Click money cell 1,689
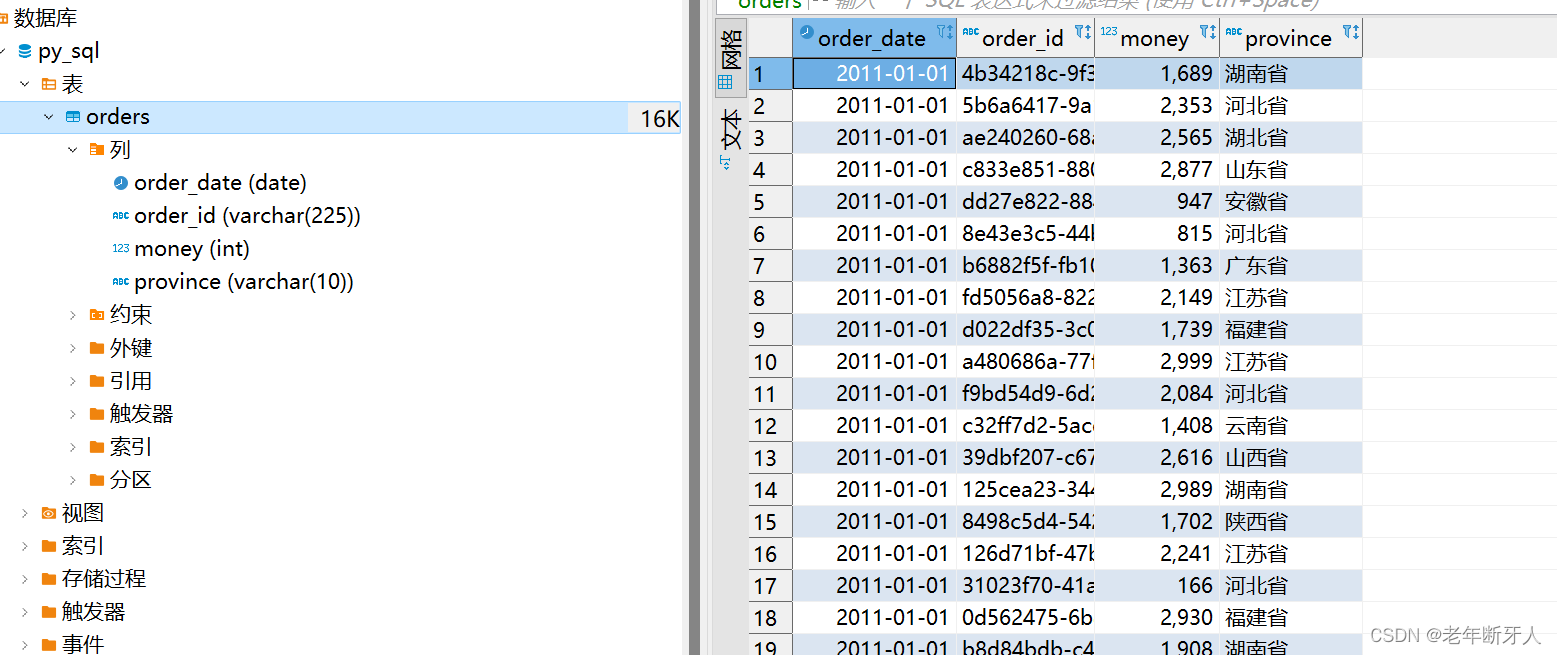The image size is (1557, 655). [1157, 74]
